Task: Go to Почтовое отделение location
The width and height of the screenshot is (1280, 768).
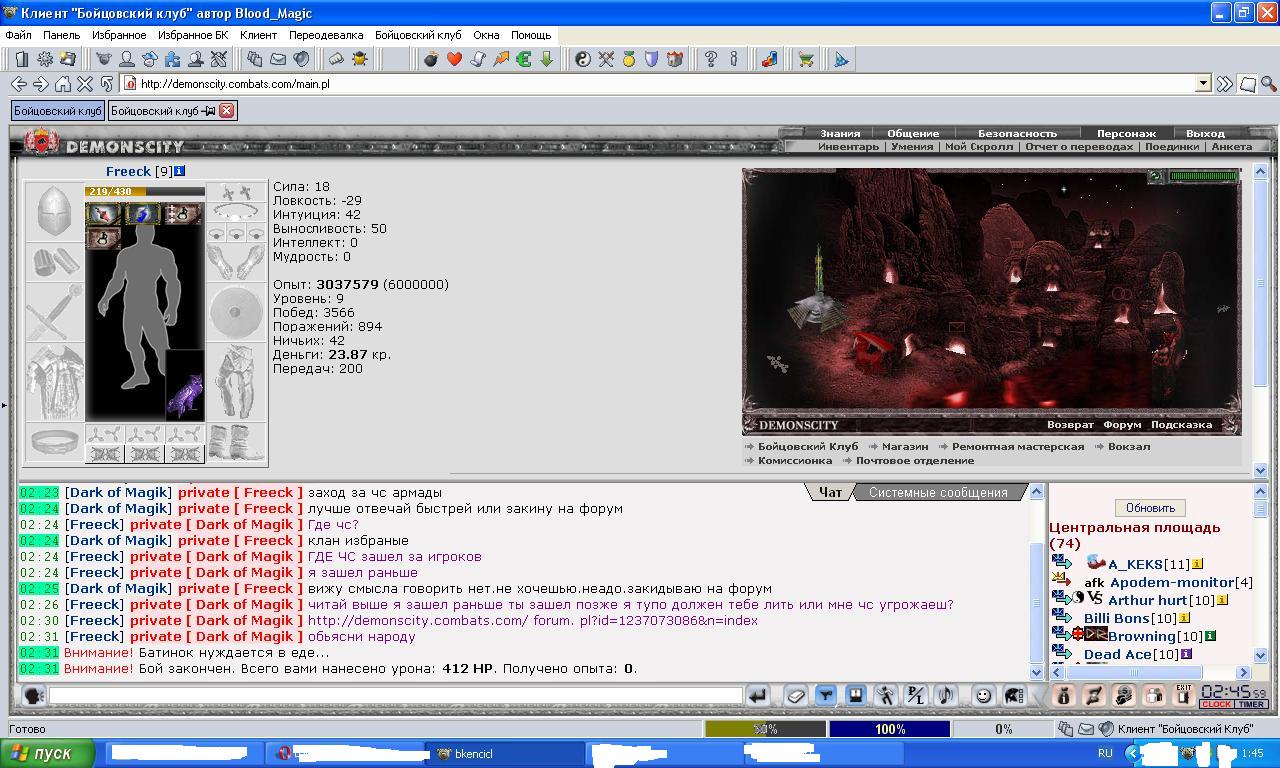Action: (x=914, y=460)
